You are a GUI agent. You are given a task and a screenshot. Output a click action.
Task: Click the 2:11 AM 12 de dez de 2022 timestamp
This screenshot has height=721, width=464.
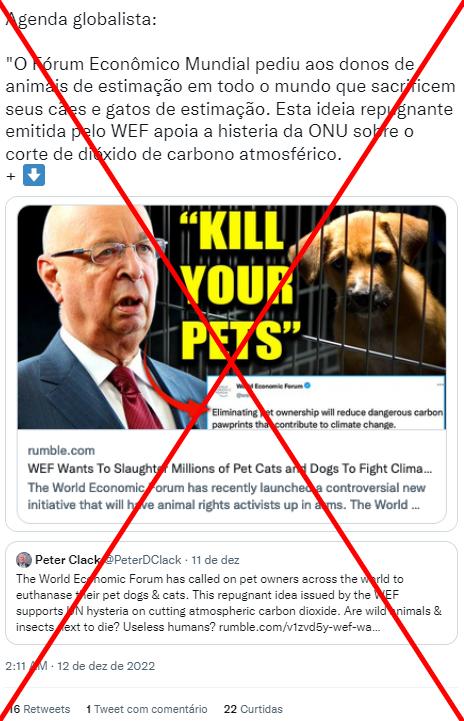point(80,666)
